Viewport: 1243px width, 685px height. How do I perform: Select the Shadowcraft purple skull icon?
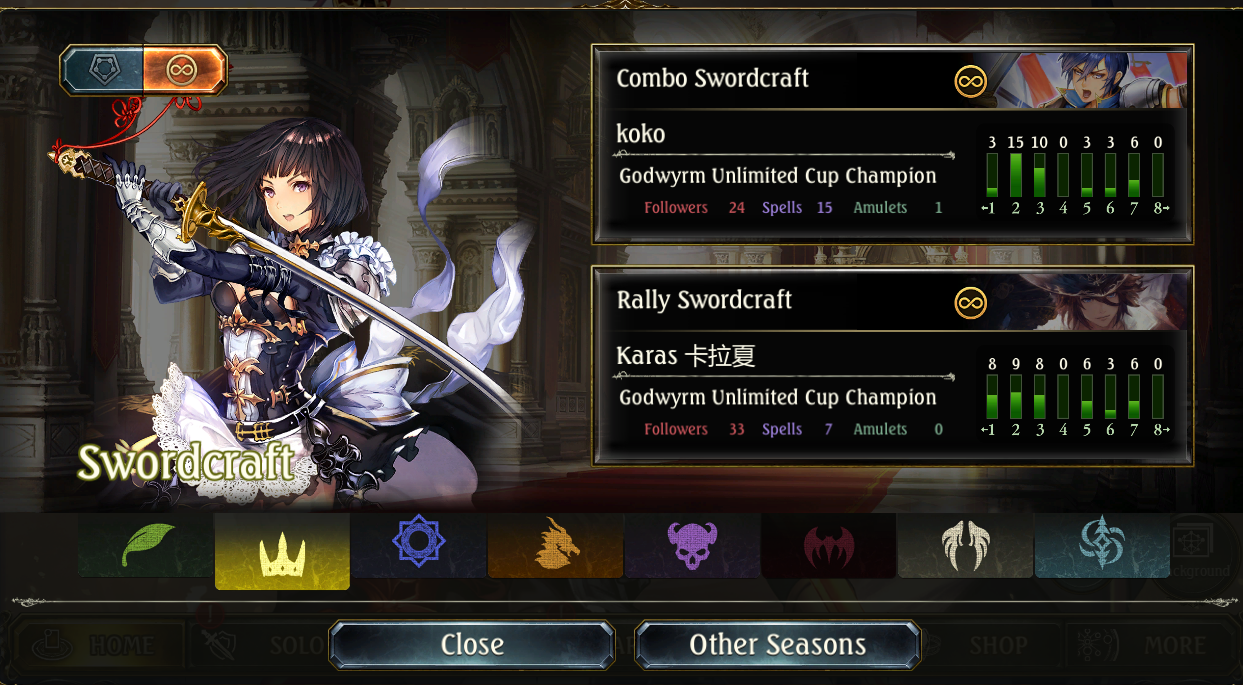692,546
